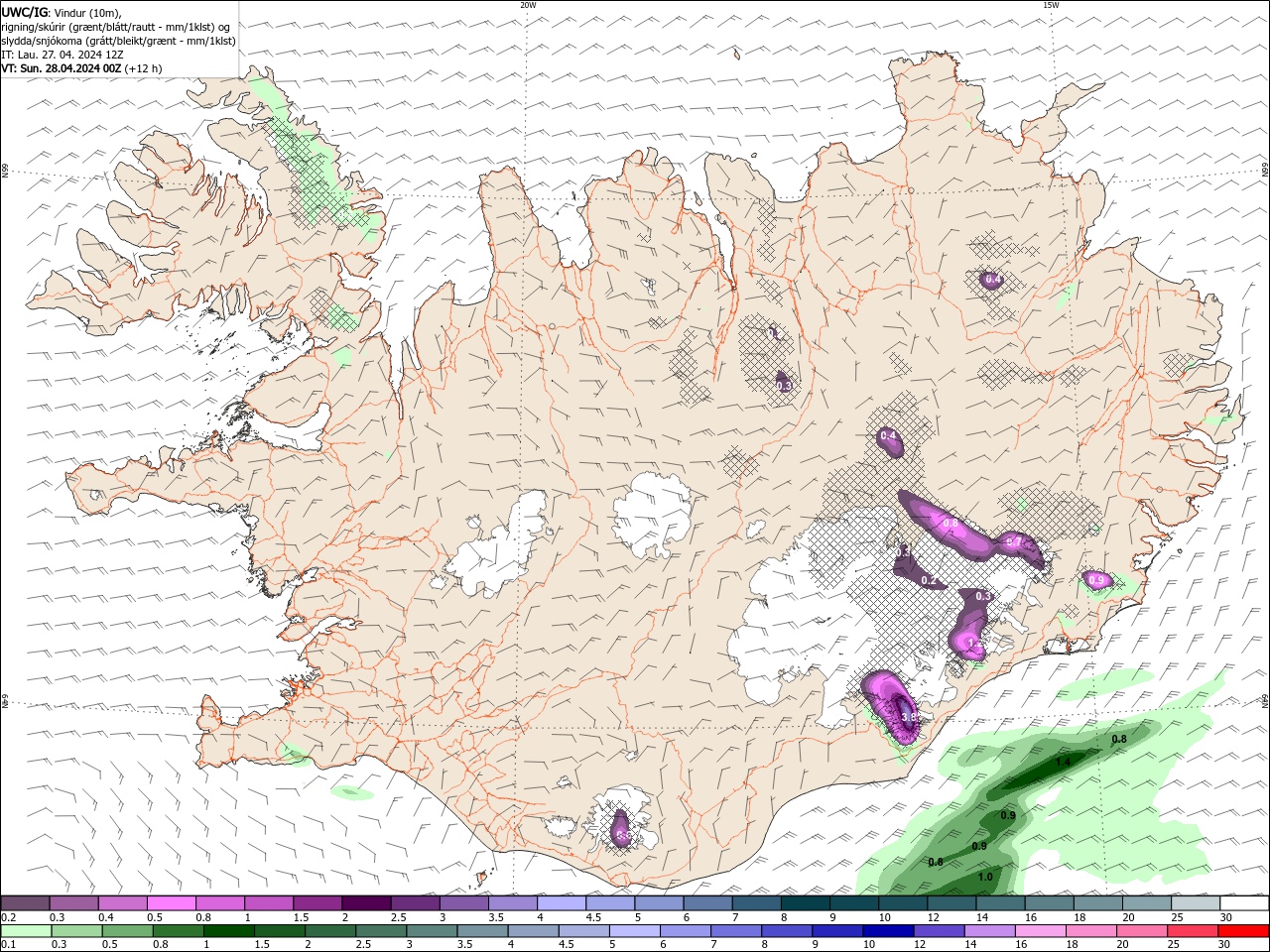The height and width of the screenshot is (952, 1270).
Task: Click the 'rigning/skúrir' legend description line
Action: [116, 27]
